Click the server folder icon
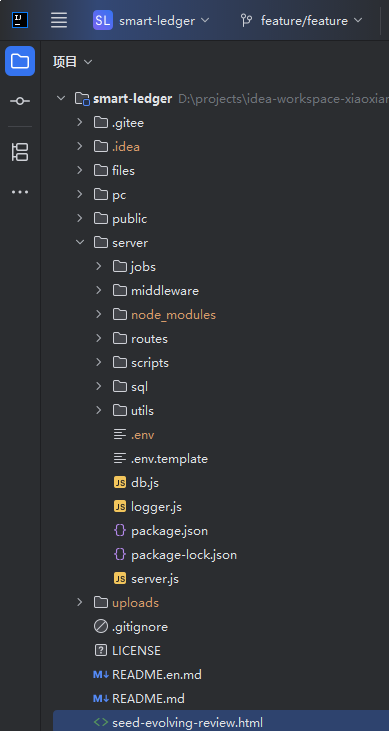389x731 pixels. pyautogui.click(x=101, y=242)
